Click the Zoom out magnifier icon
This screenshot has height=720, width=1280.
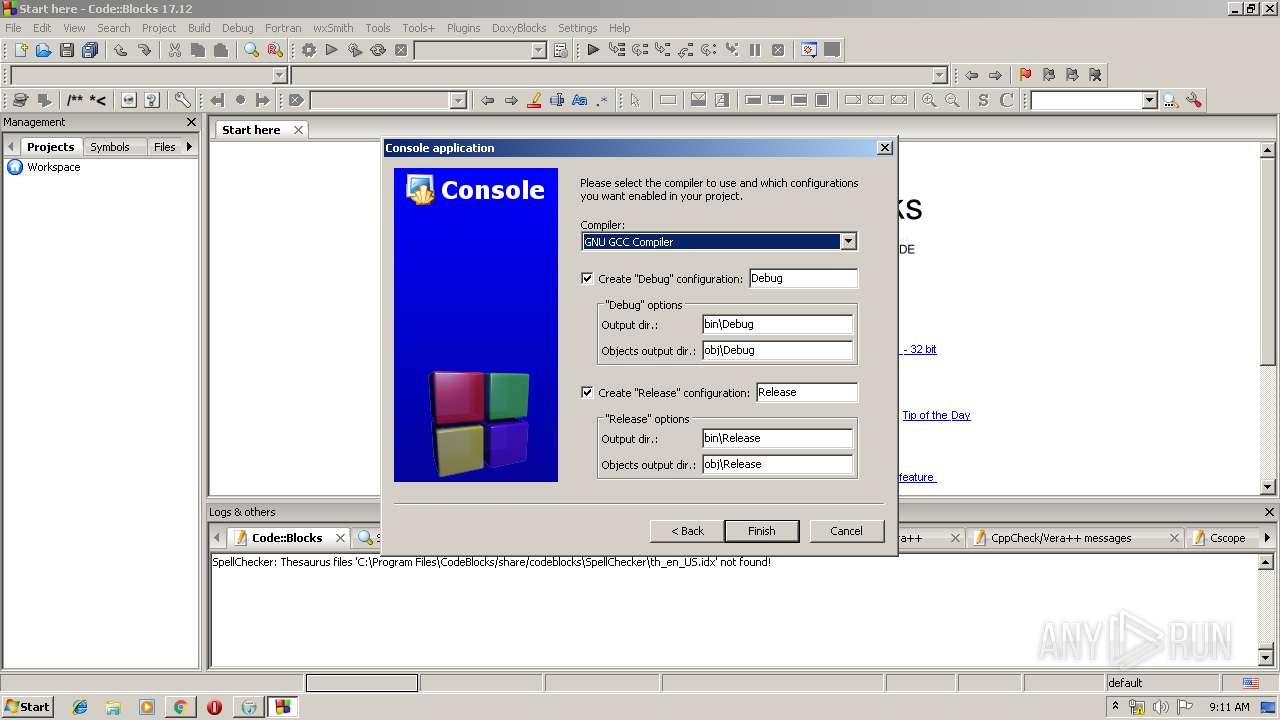(x=952, y=100)
